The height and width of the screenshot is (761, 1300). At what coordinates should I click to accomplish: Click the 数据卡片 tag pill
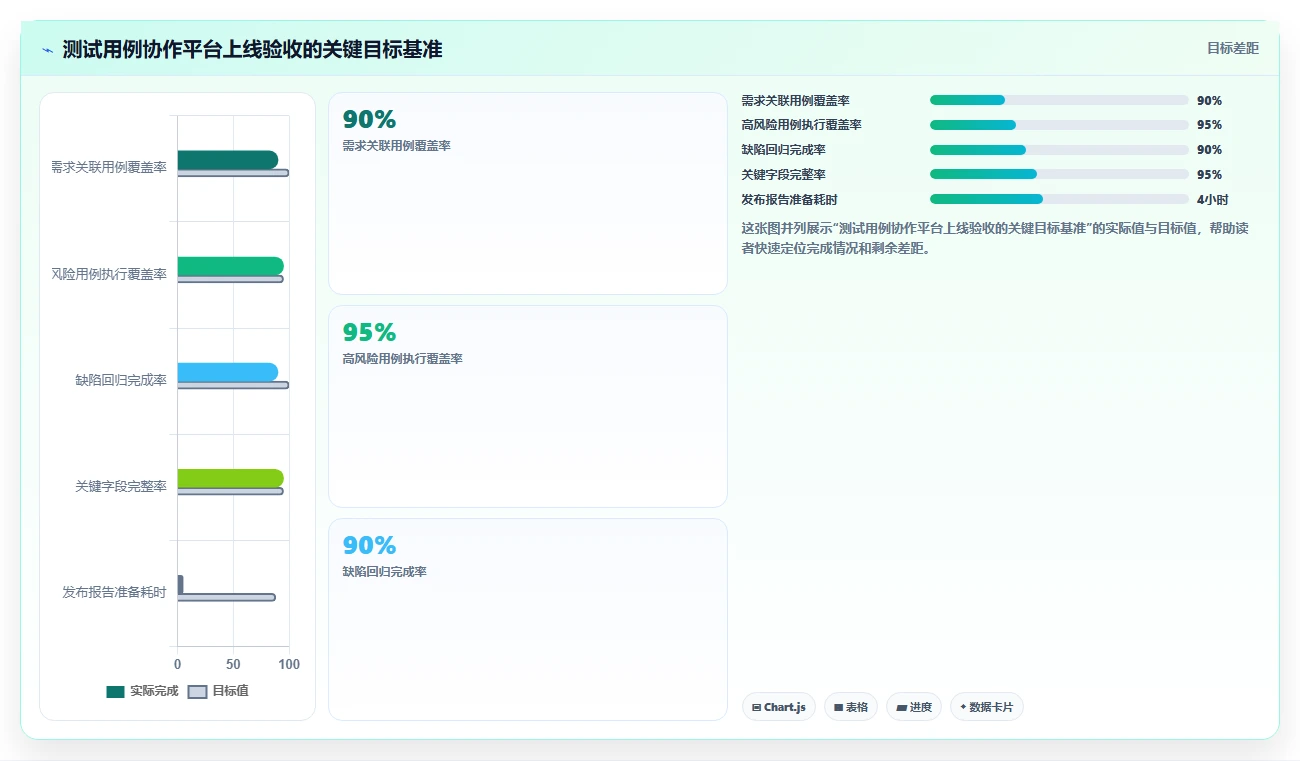pyautogui.click(x=987, y=707)
